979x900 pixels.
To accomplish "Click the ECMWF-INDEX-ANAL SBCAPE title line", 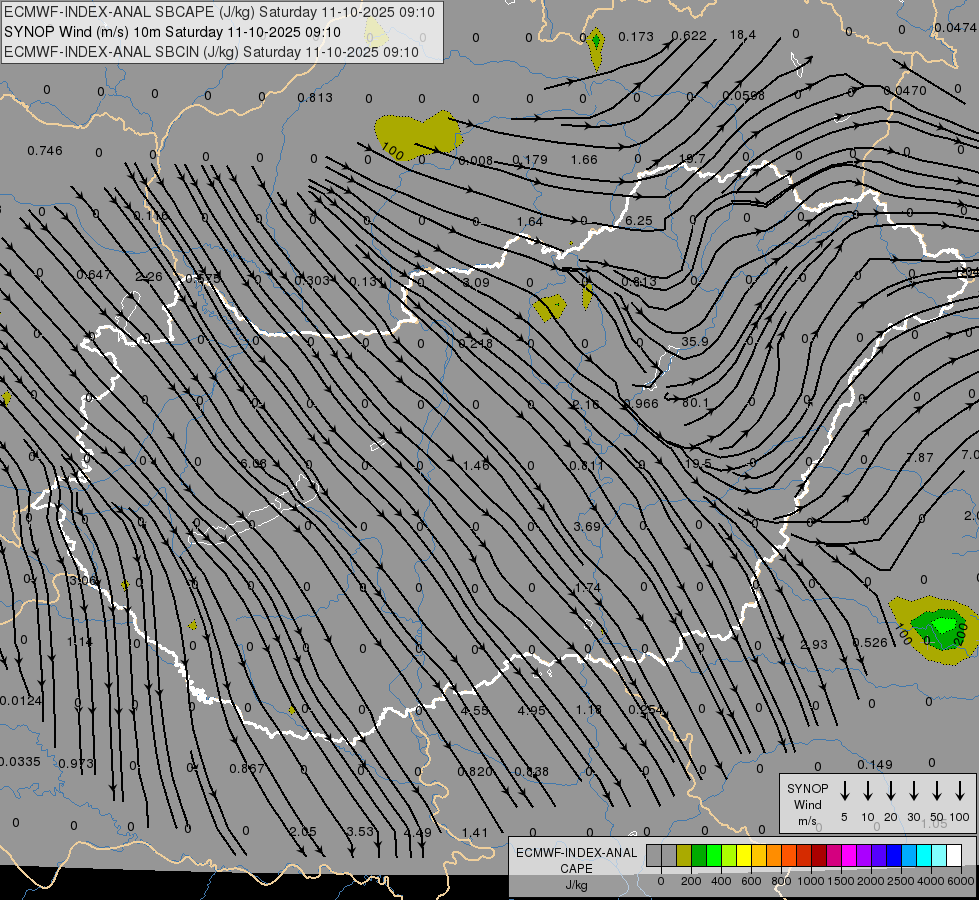I will click(x=219, y=12).
